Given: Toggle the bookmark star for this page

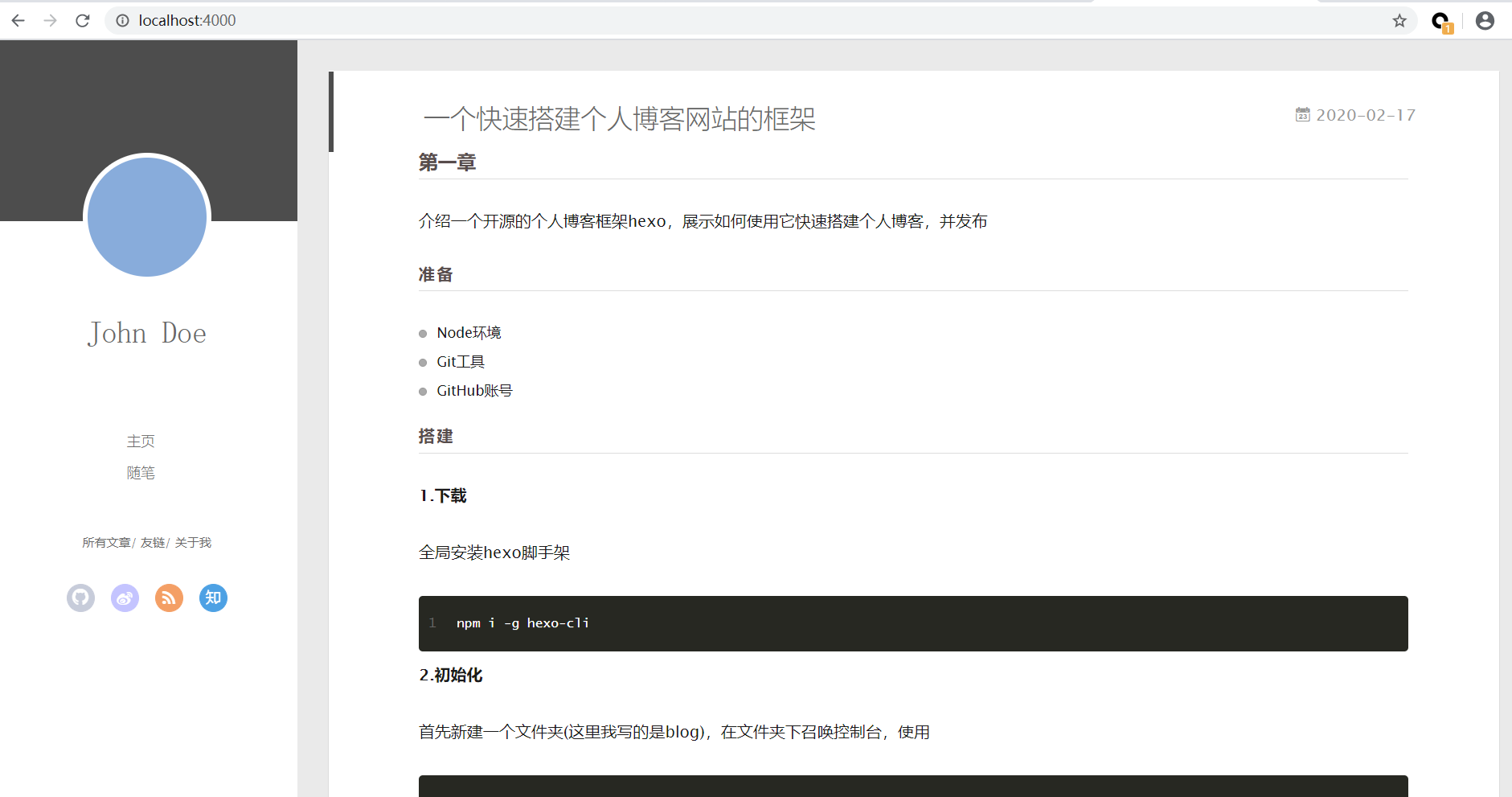Looking at the screenshot, I should pyautogui.click(x=1399, y=20).
